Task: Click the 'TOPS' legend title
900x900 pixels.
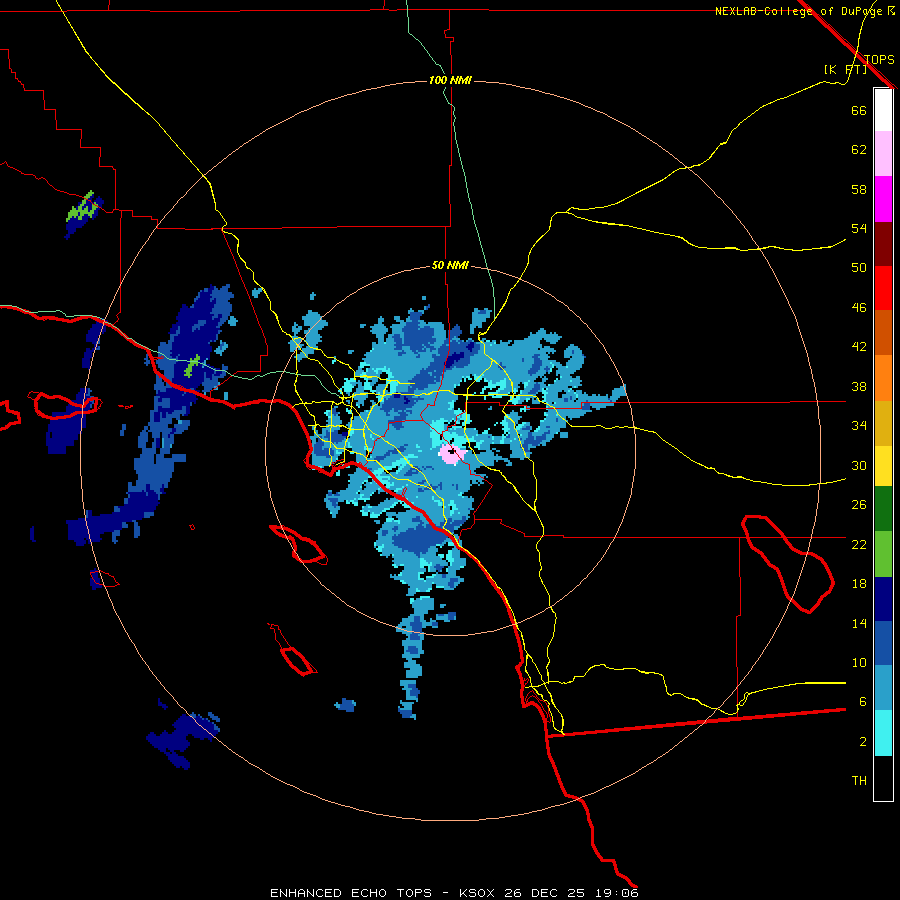Action: [879, 59]
